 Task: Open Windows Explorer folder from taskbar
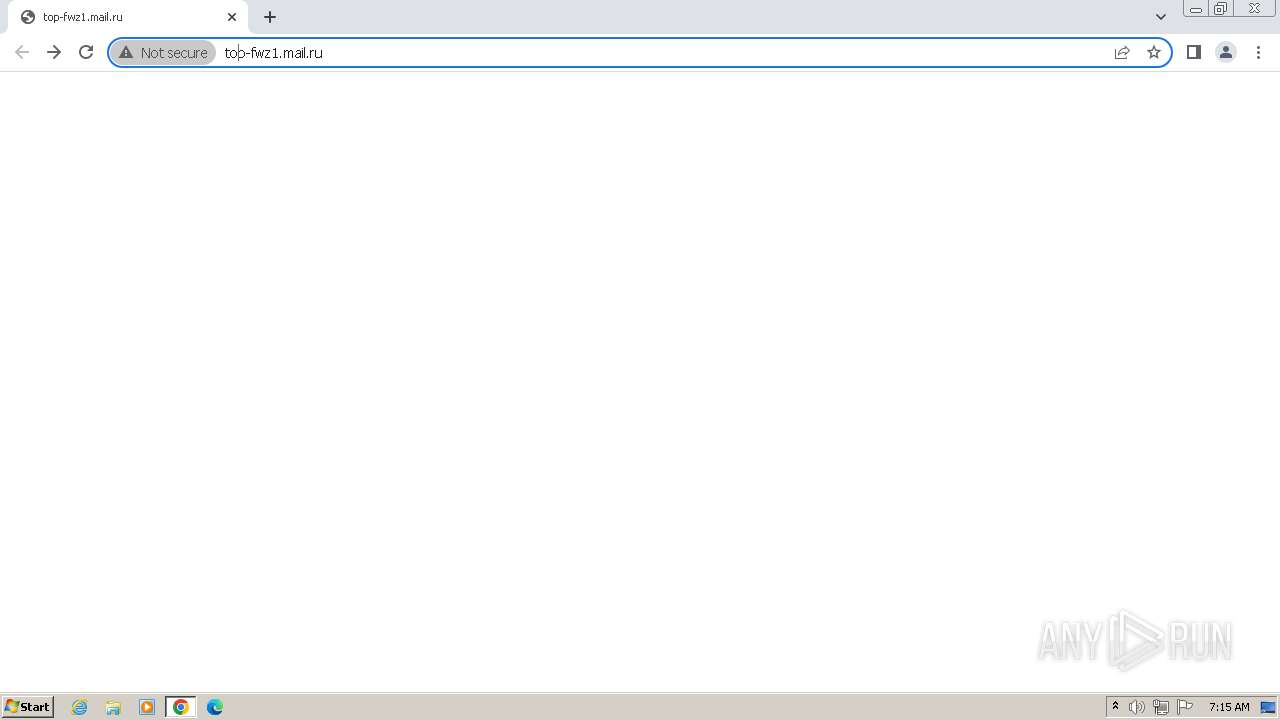(x=113, y=707)
